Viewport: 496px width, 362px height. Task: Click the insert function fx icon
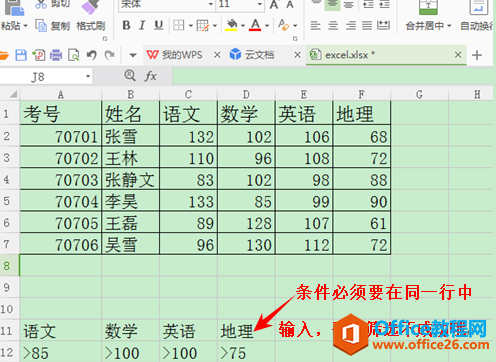coord(150,76)
